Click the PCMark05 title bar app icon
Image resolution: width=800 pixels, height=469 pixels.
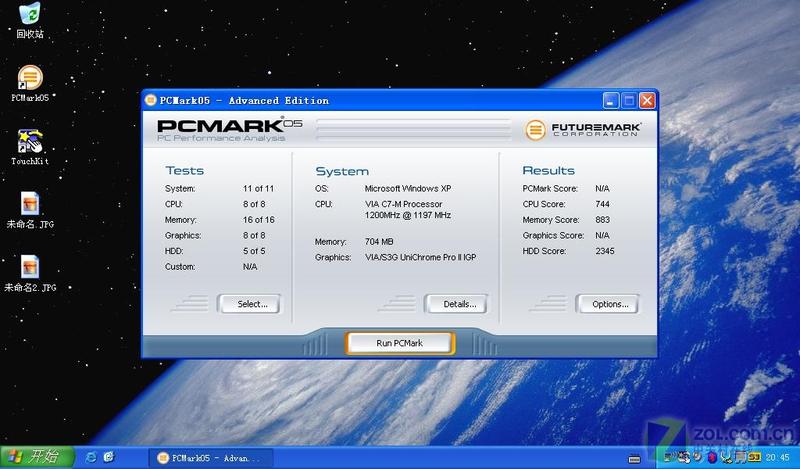151,100
